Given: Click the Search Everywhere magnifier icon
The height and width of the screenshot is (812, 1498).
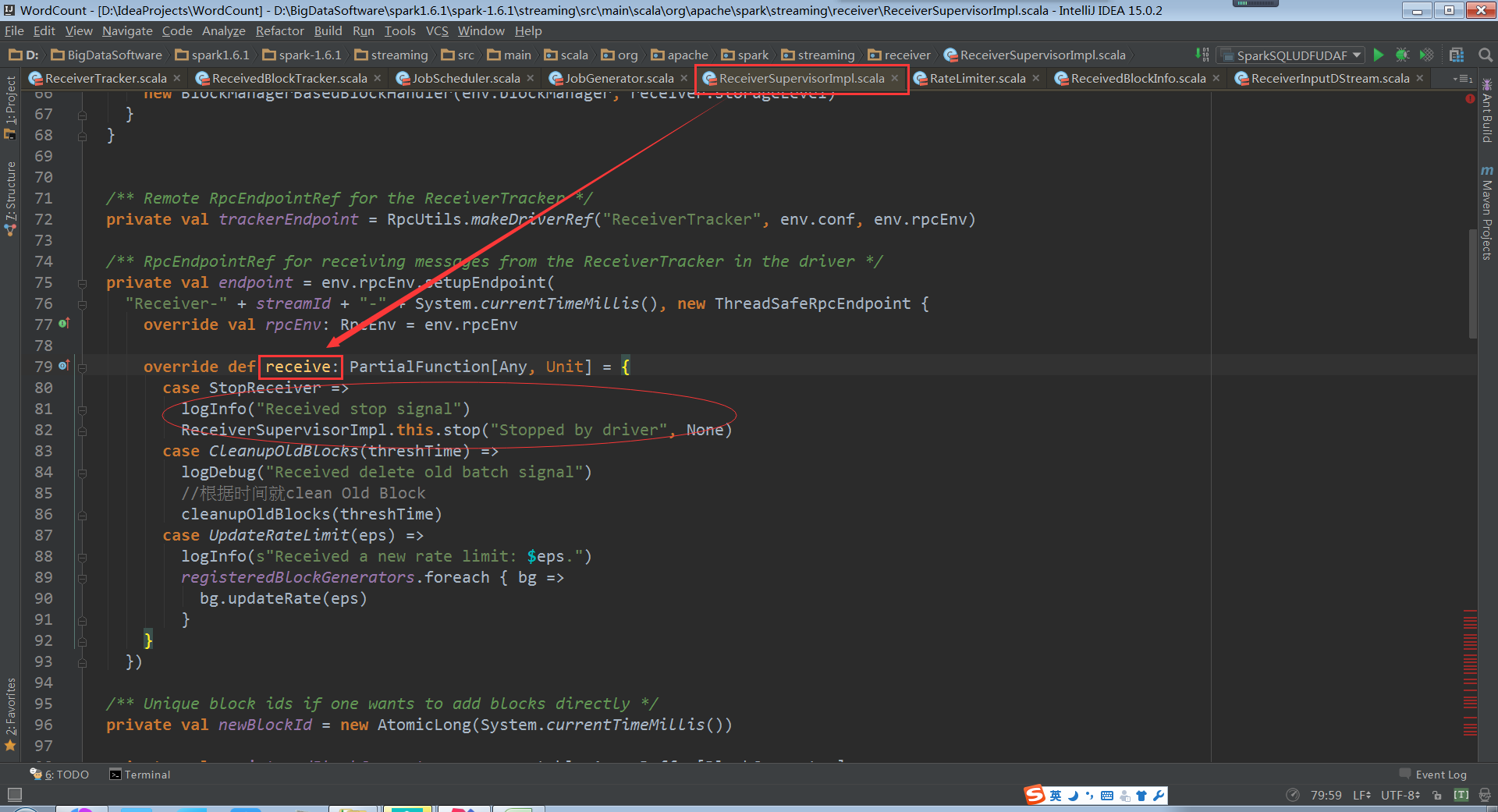Looking at the screenshot, I should point(1486,55).
